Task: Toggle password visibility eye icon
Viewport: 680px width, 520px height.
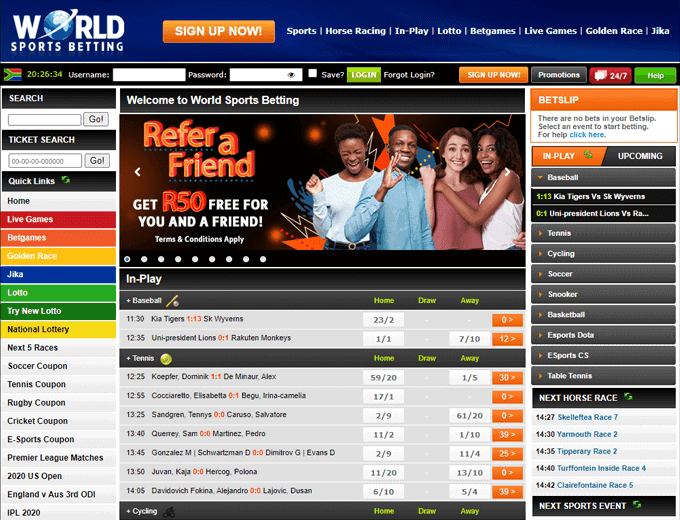Action: (x=291, y=75)
